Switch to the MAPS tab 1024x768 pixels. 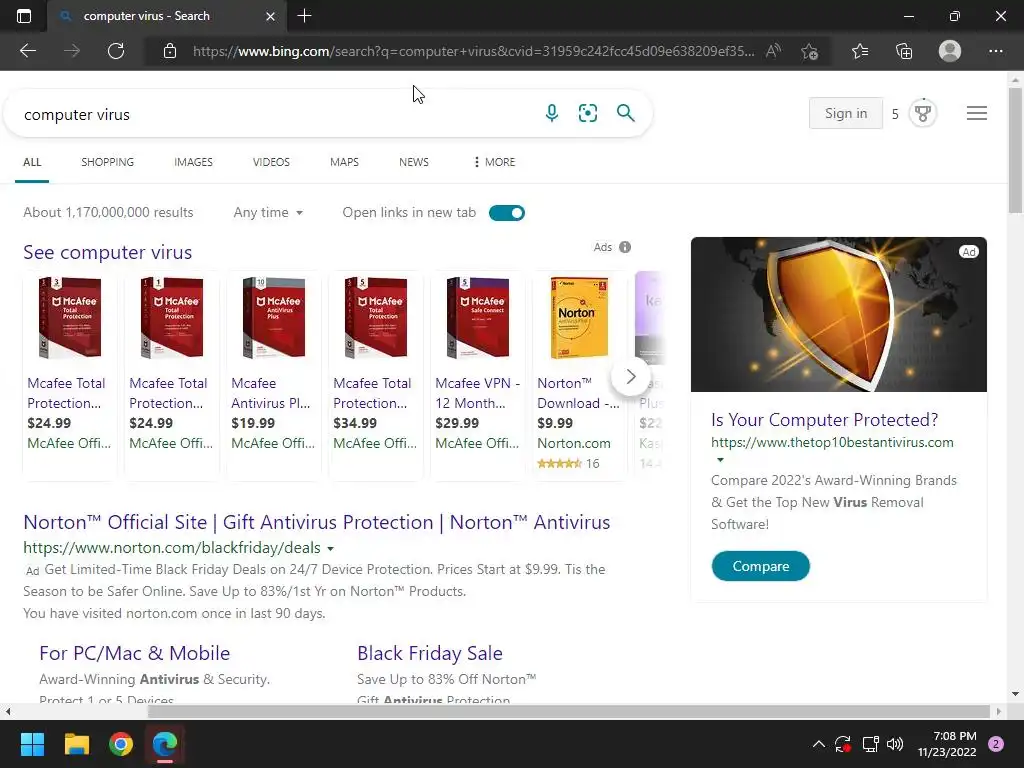344,162
